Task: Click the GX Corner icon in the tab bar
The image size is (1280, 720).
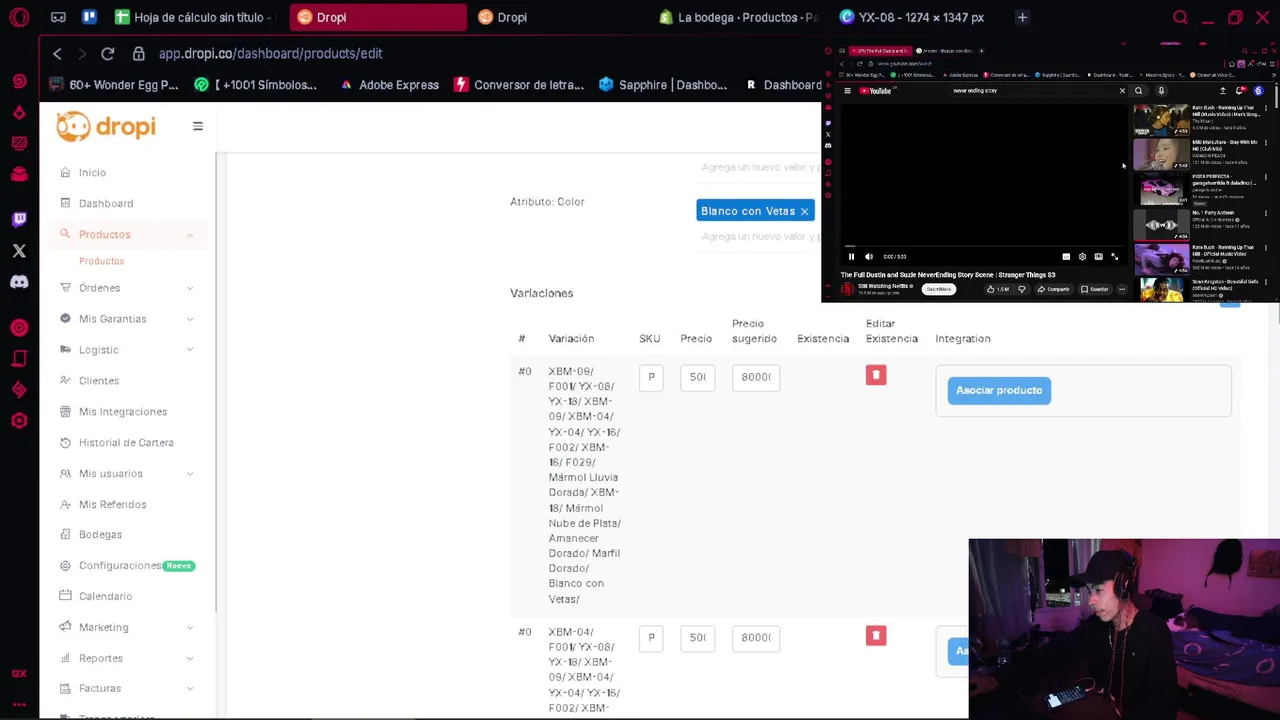Action: (x=58, y=17)
